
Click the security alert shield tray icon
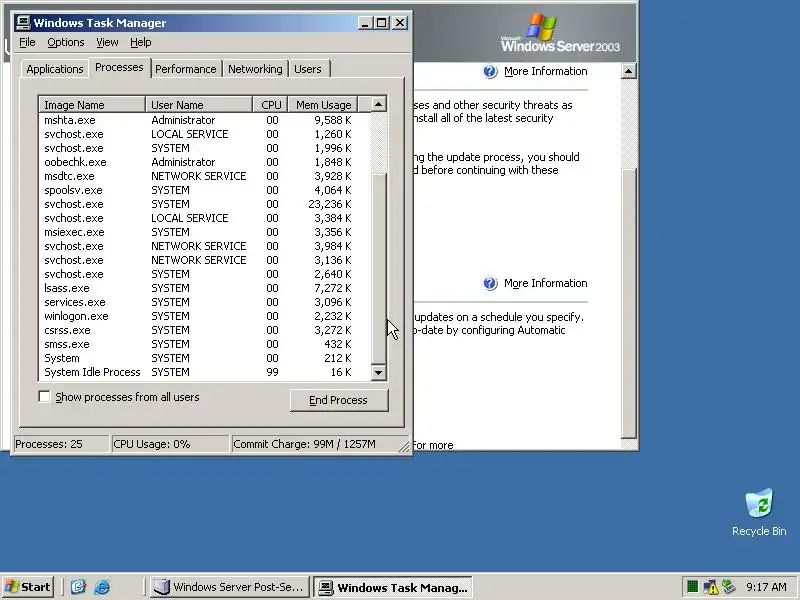point(710,587)
